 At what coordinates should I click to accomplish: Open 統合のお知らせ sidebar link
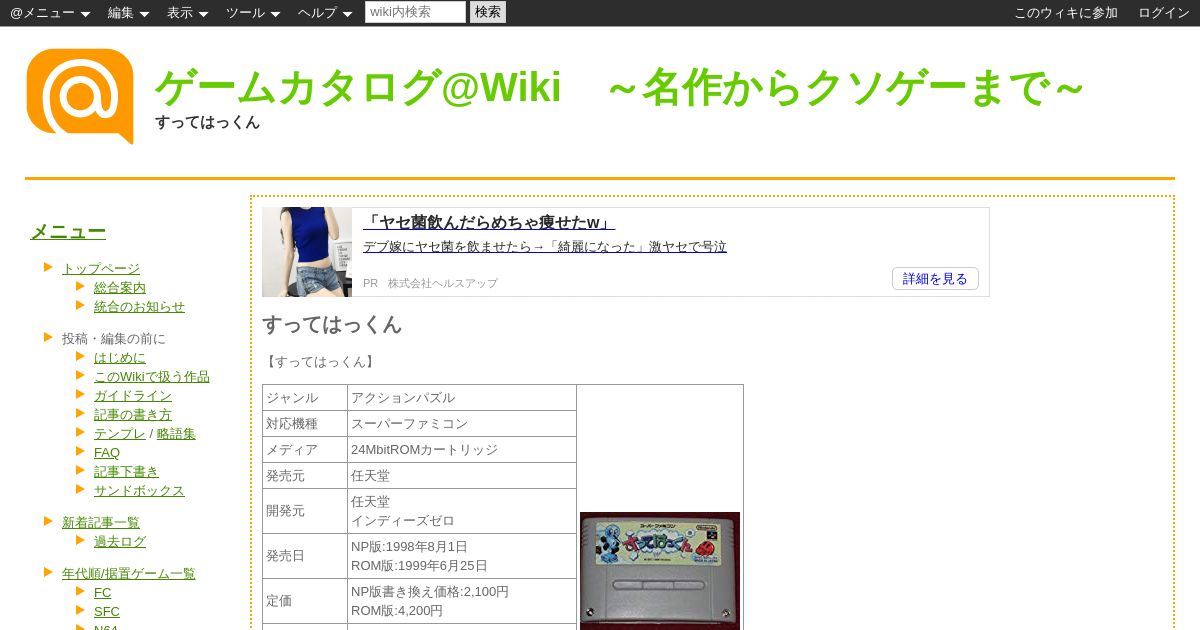point(139,306)
